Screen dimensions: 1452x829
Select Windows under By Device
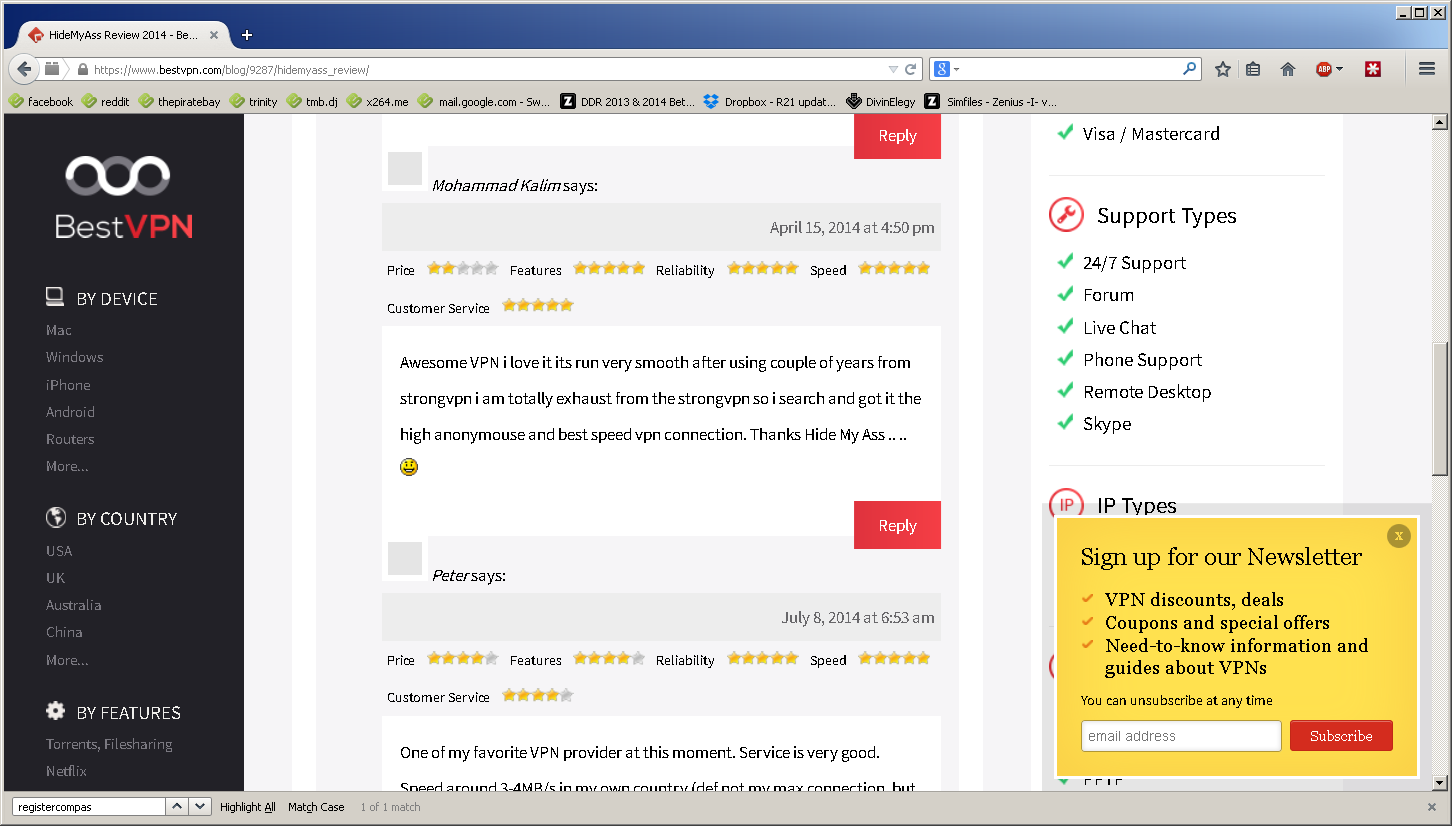pos(75,357)
